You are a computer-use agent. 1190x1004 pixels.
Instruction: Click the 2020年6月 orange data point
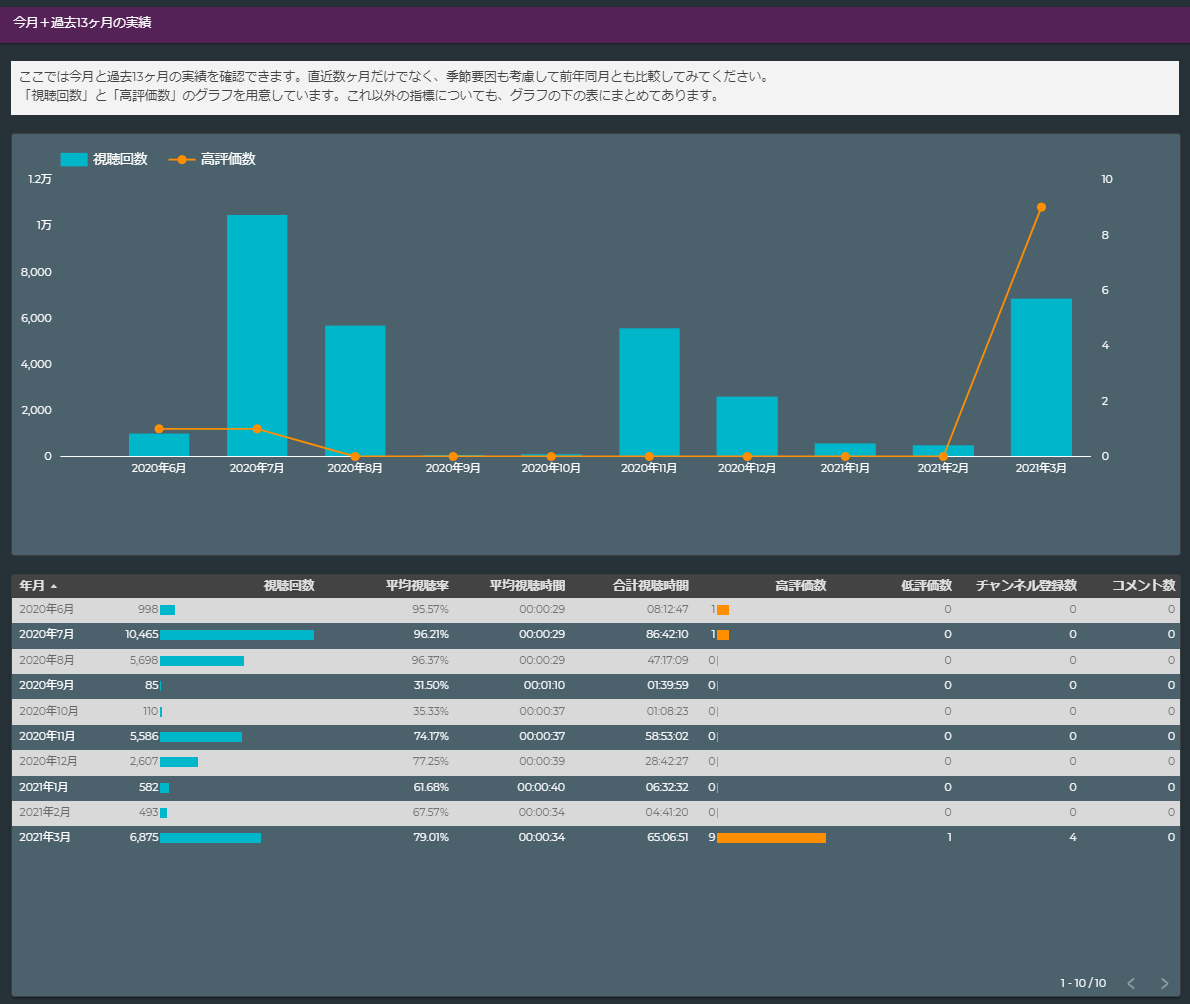pos(159,429)
